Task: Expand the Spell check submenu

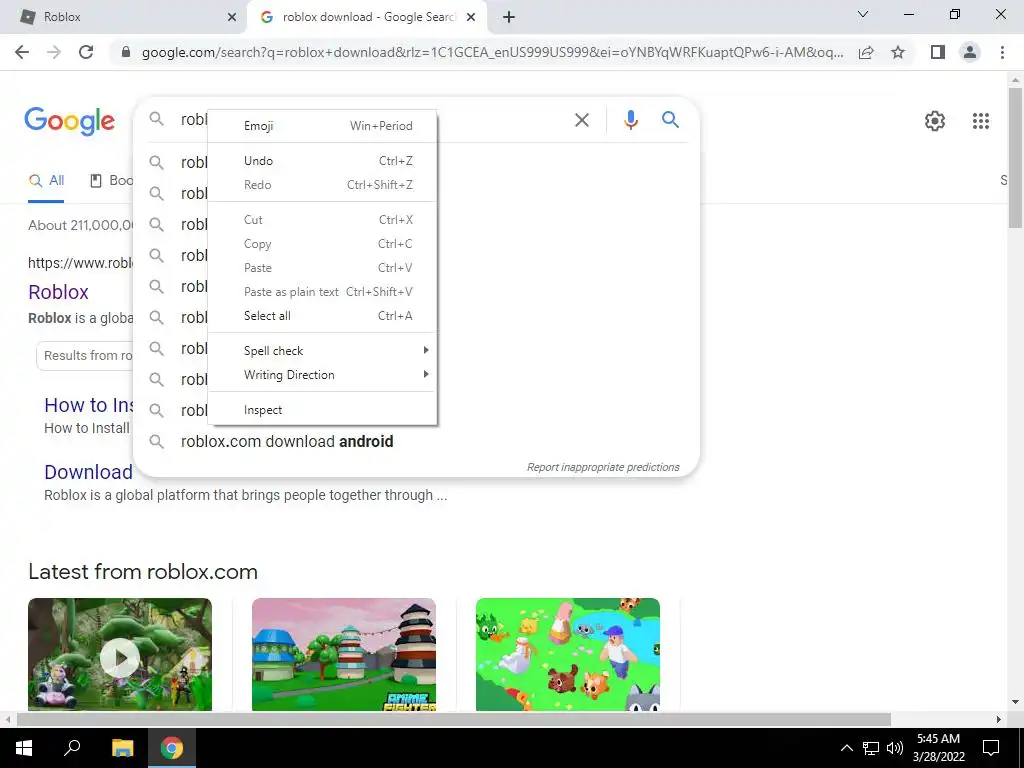Action: 323,351
